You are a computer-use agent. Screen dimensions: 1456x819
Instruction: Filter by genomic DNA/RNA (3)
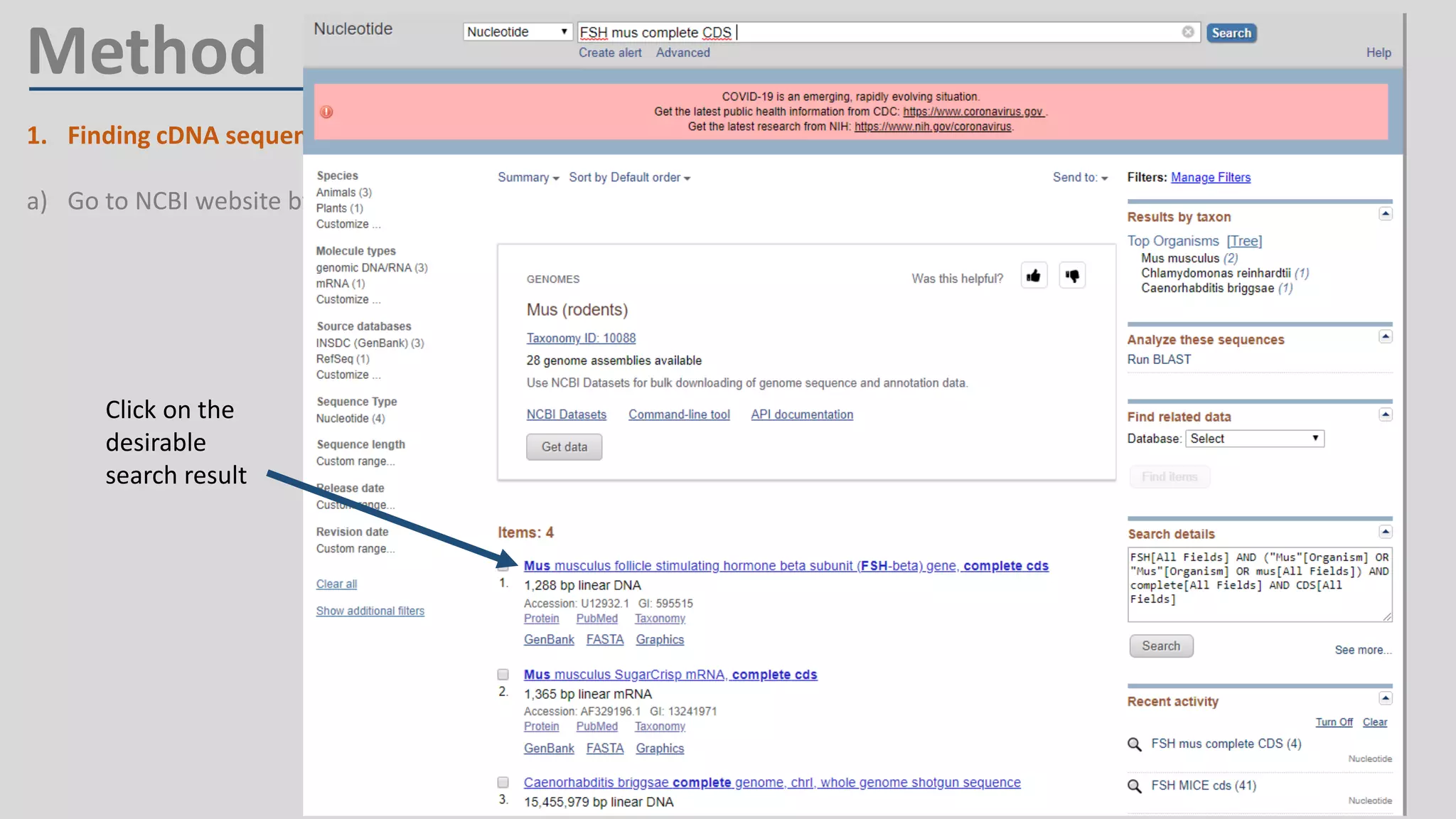pyautogui.click(x=372, y=268)
